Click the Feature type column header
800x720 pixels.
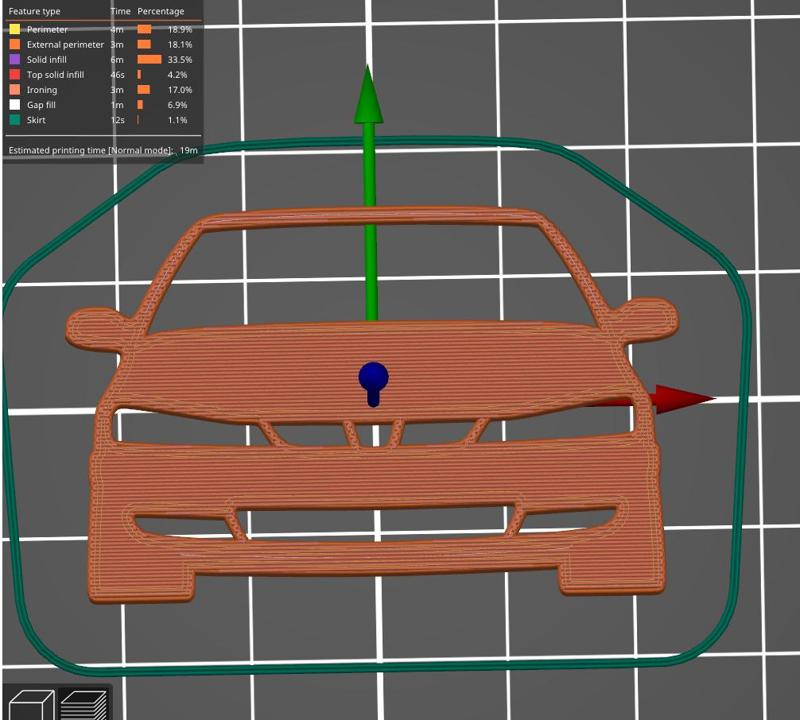(x=34, y=11)
